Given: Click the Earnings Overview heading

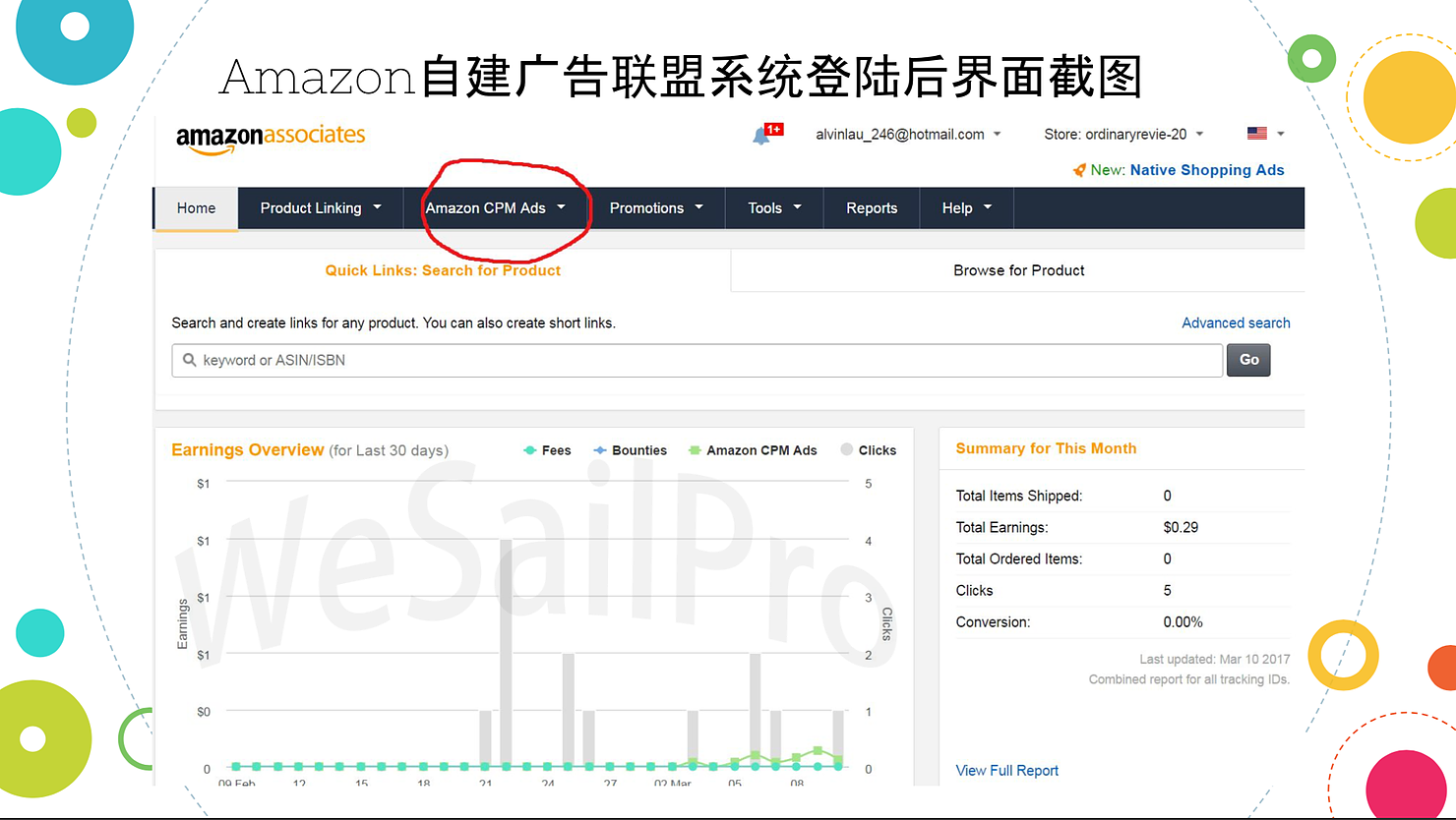Looking at the screenshot, I should (248, 450).
